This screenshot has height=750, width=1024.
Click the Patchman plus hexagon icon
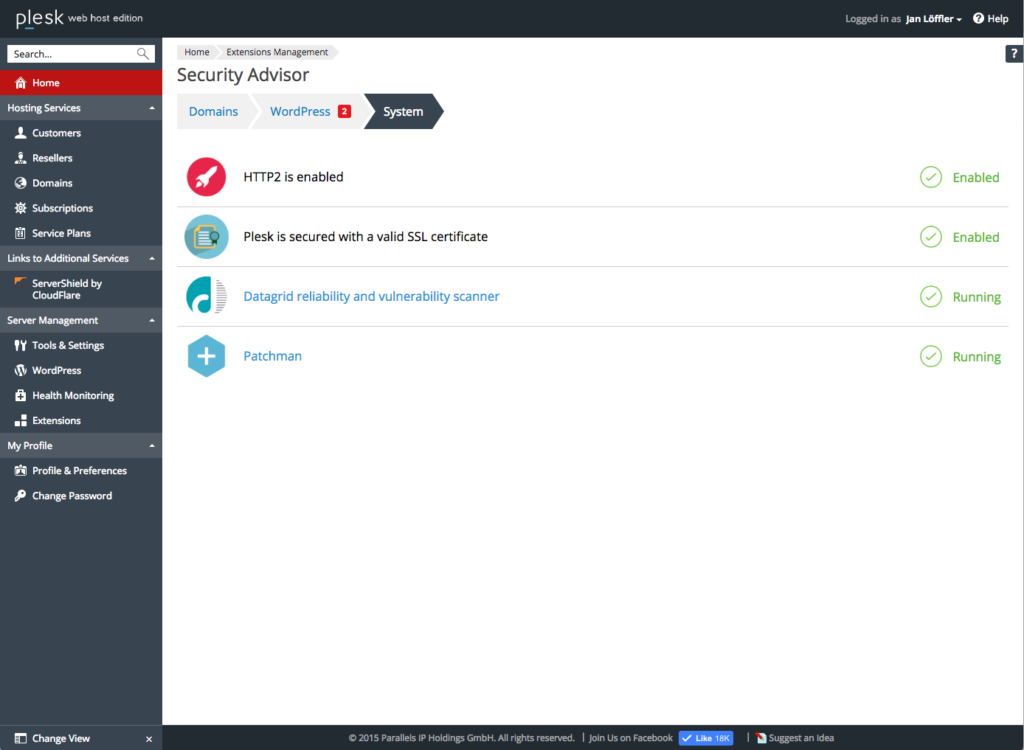coord(206,356)
